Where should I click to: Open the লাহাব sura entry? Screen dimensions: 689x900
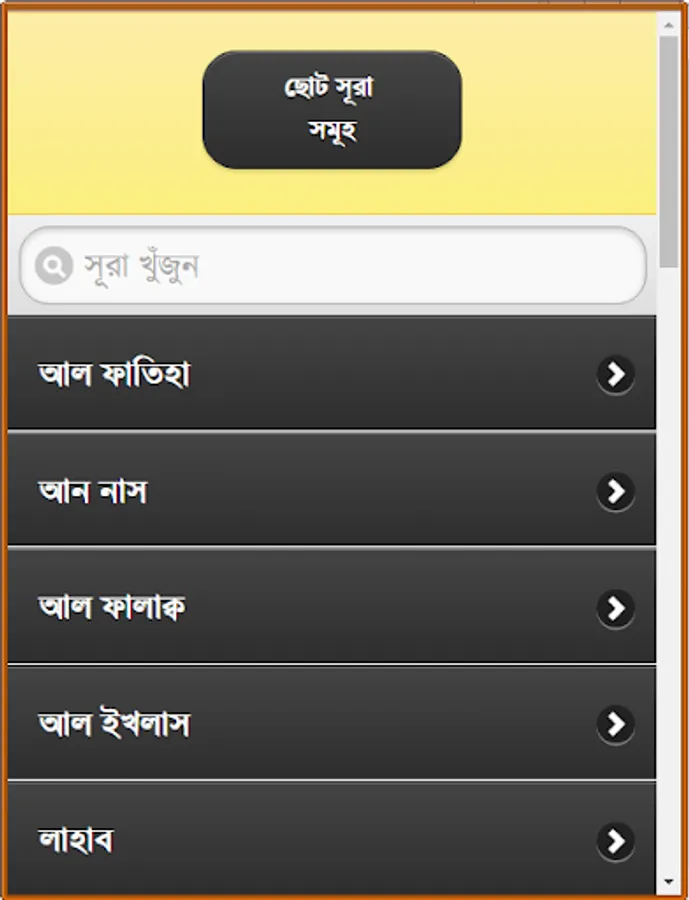331,837
